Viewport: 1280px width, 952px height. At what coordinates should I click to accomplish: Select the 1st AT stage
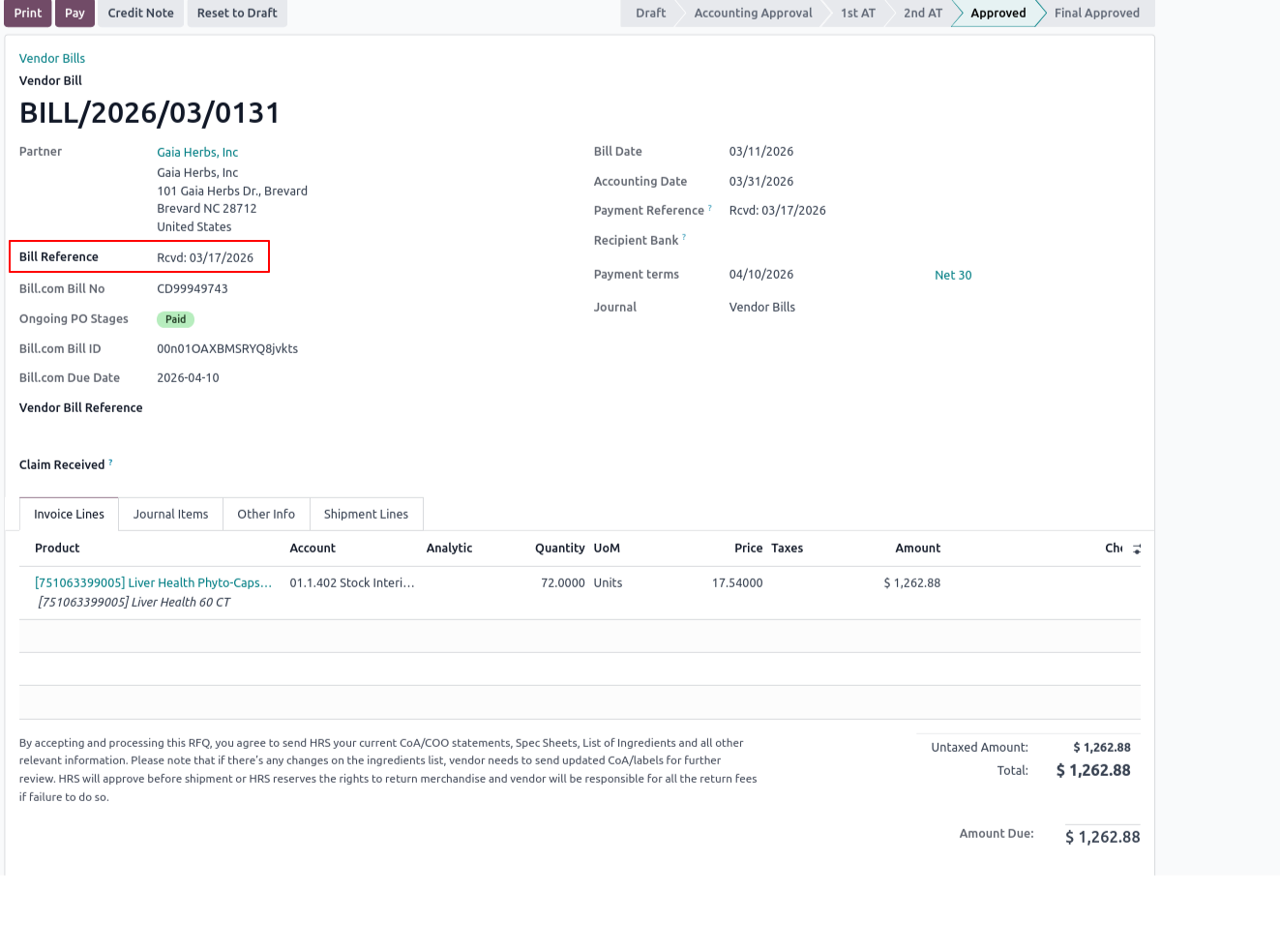pos(858,13)
